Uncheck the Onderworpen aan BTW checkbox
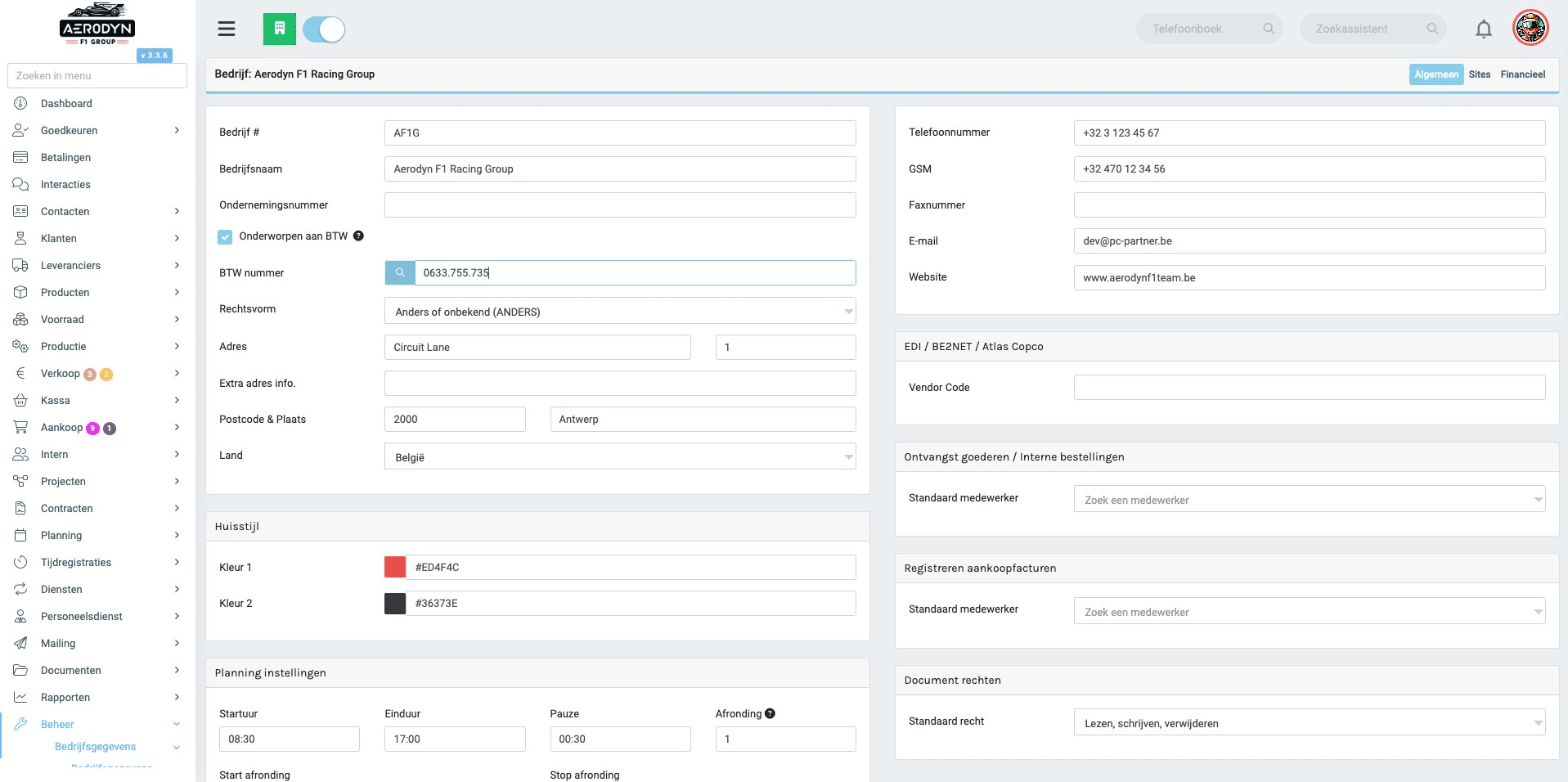 coord(225,236)
